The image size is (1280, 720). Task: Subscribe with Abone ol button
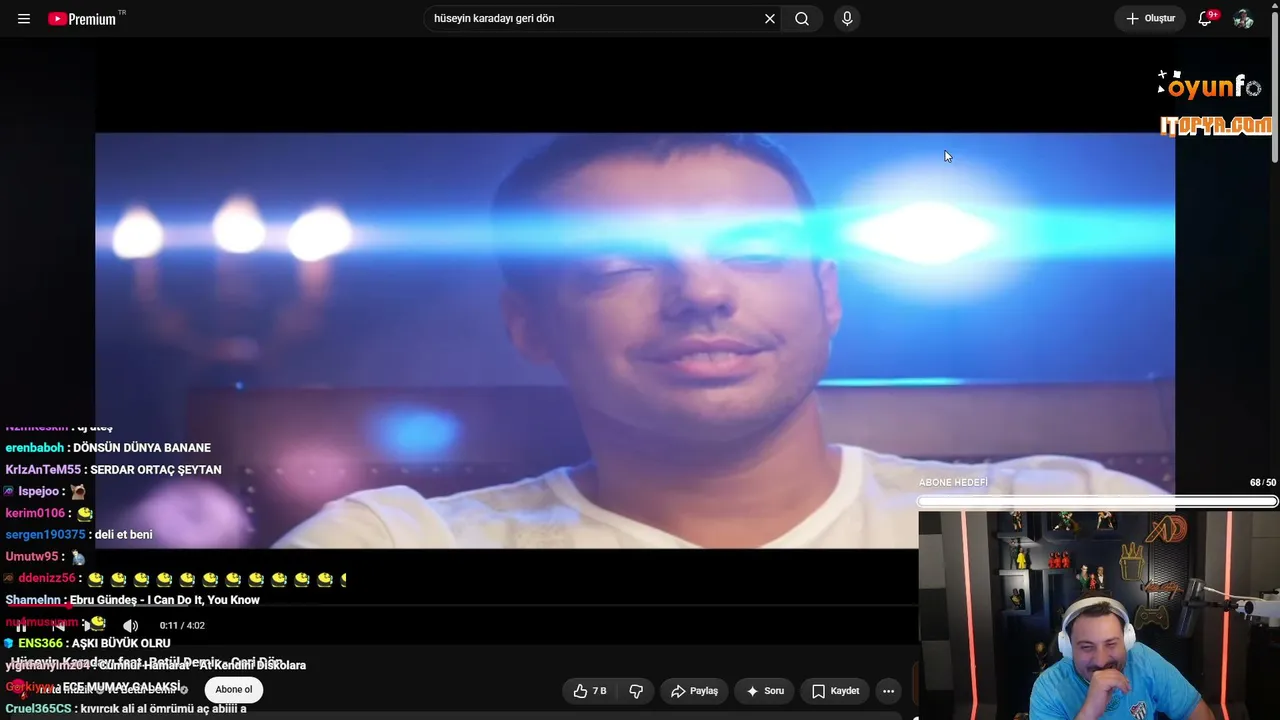[234, 690]
